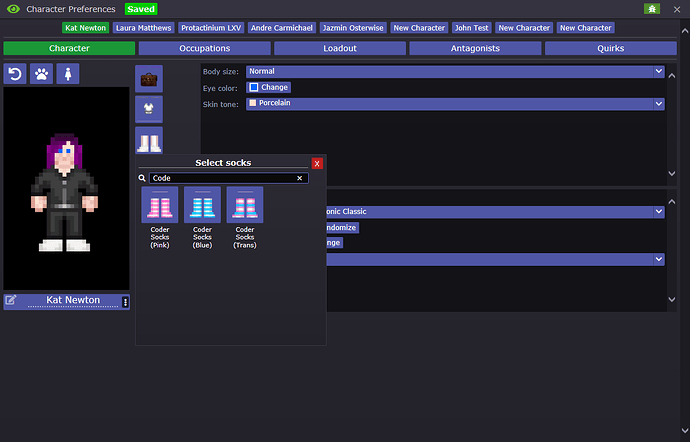Screen dimensions: 690x442
Task: Click the paw print species icon
Action: 41,74
